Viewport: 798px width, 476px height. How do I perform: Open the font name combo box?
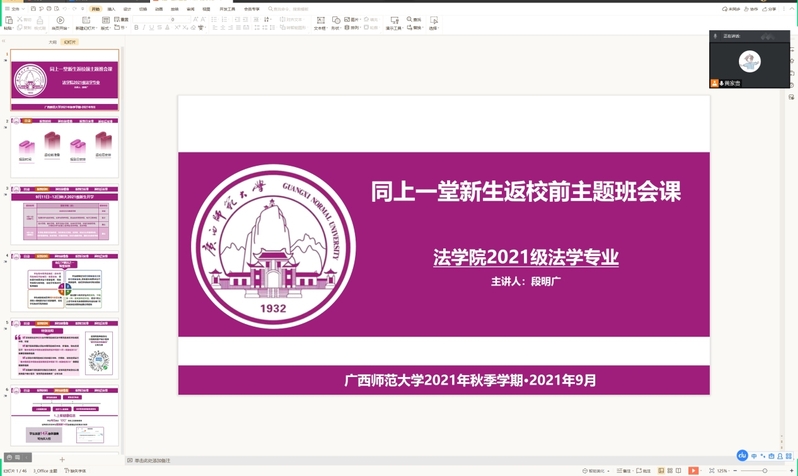(x=151, y=19)
